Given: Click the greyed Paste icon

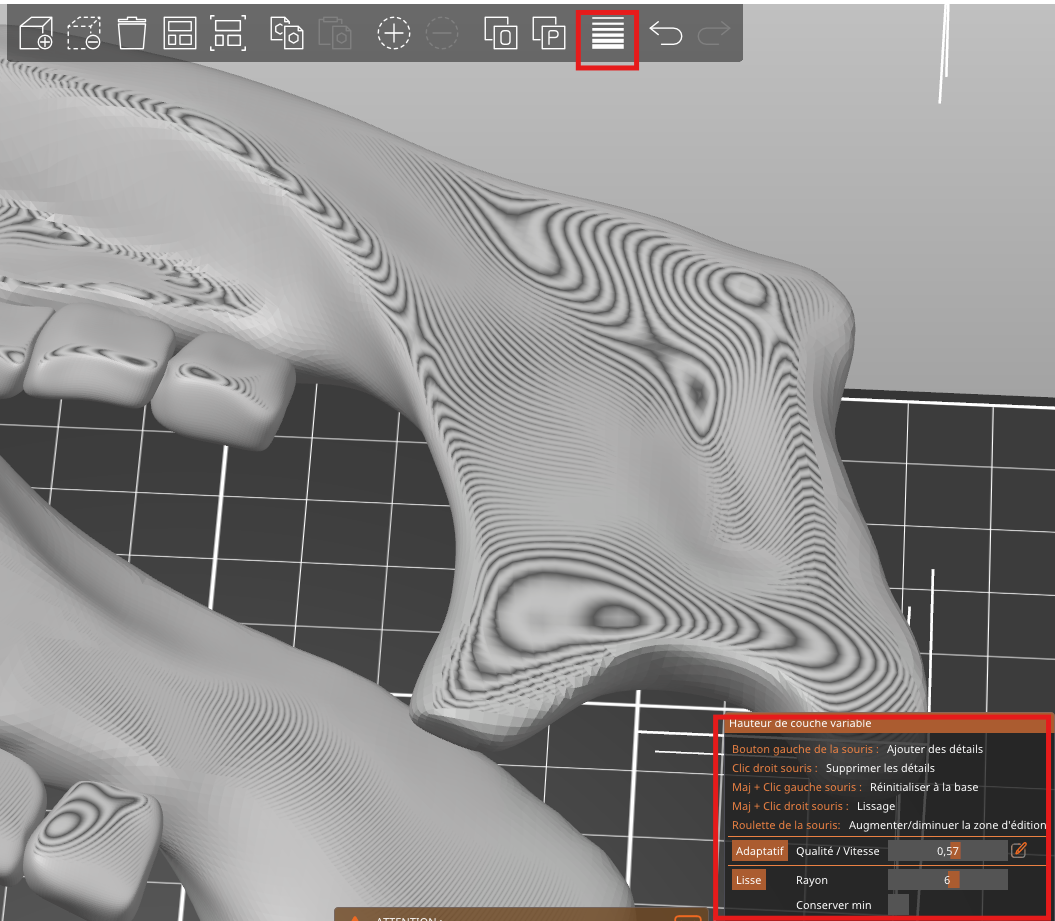Looking at the screenshot, I should 334,33.
